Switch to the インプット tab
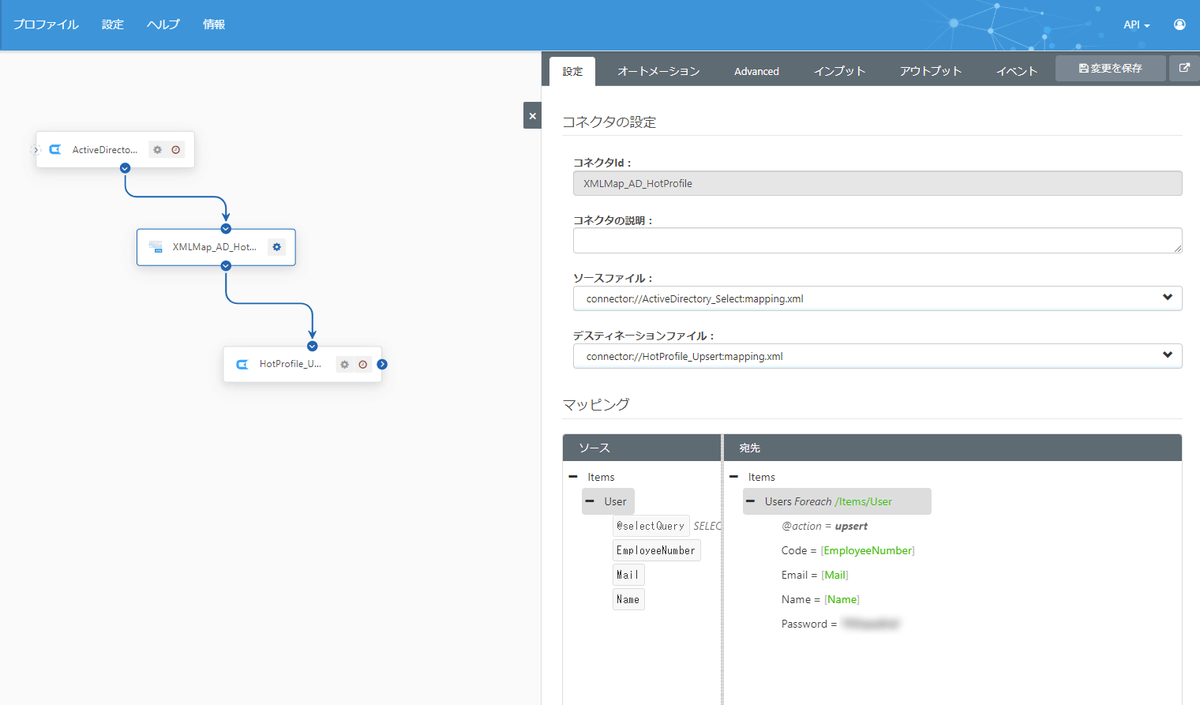This screenshot has width=1200, height=705. click(x=840, y=71)
